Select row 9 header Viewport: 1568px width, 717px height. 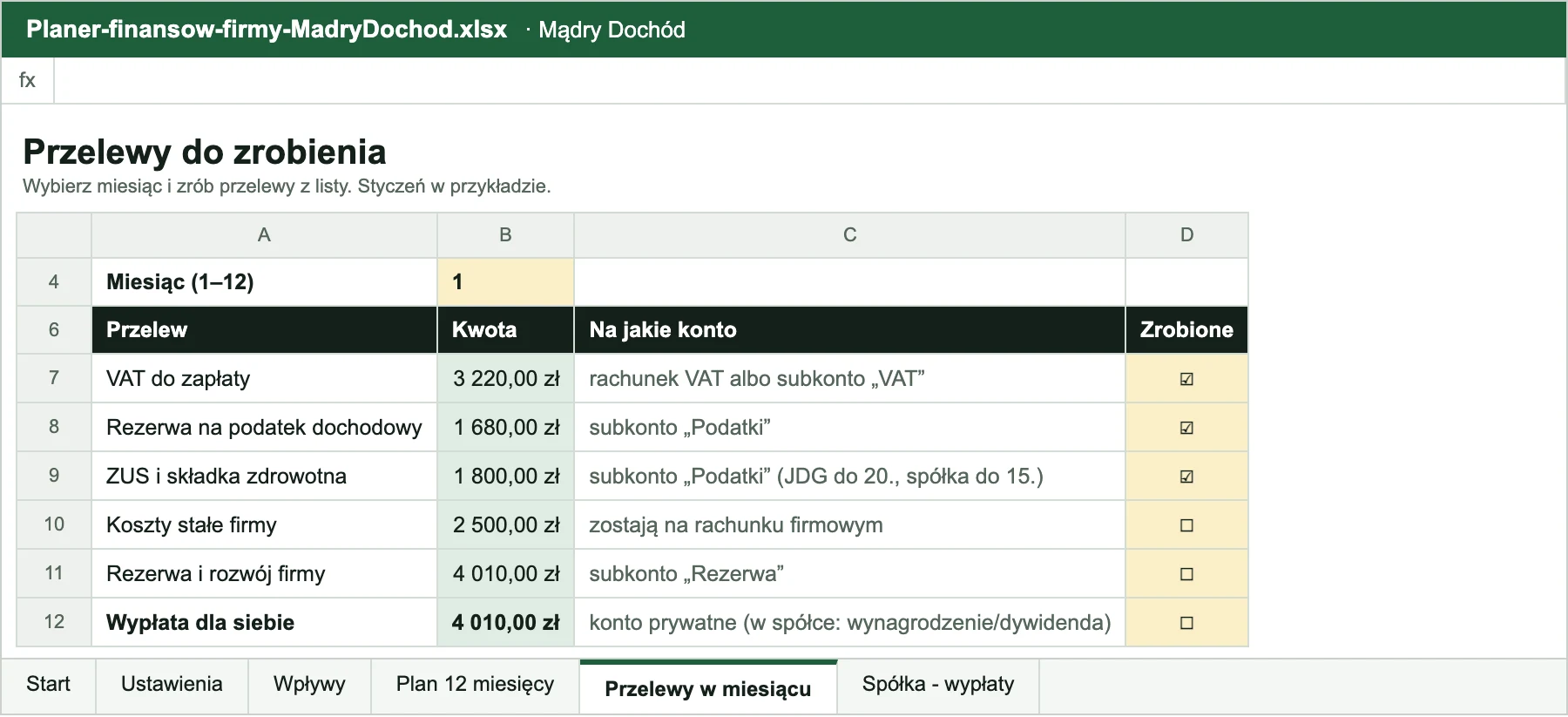tap(54, 476)
